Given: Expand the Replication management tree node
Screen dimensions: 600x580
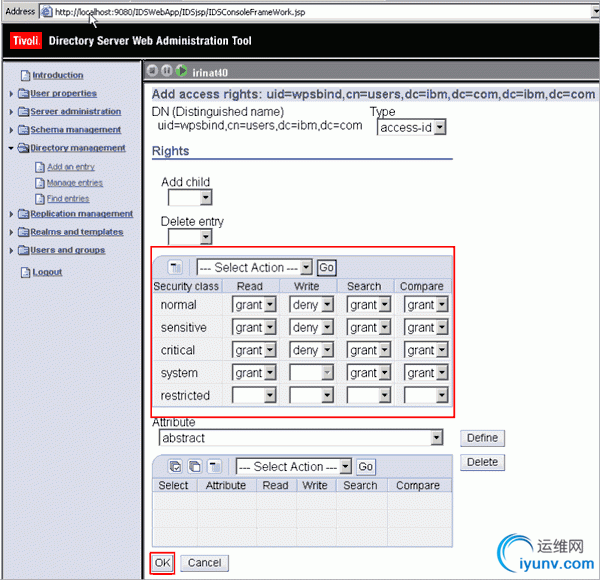Looking at the screenshot, I should click(11, 214).
